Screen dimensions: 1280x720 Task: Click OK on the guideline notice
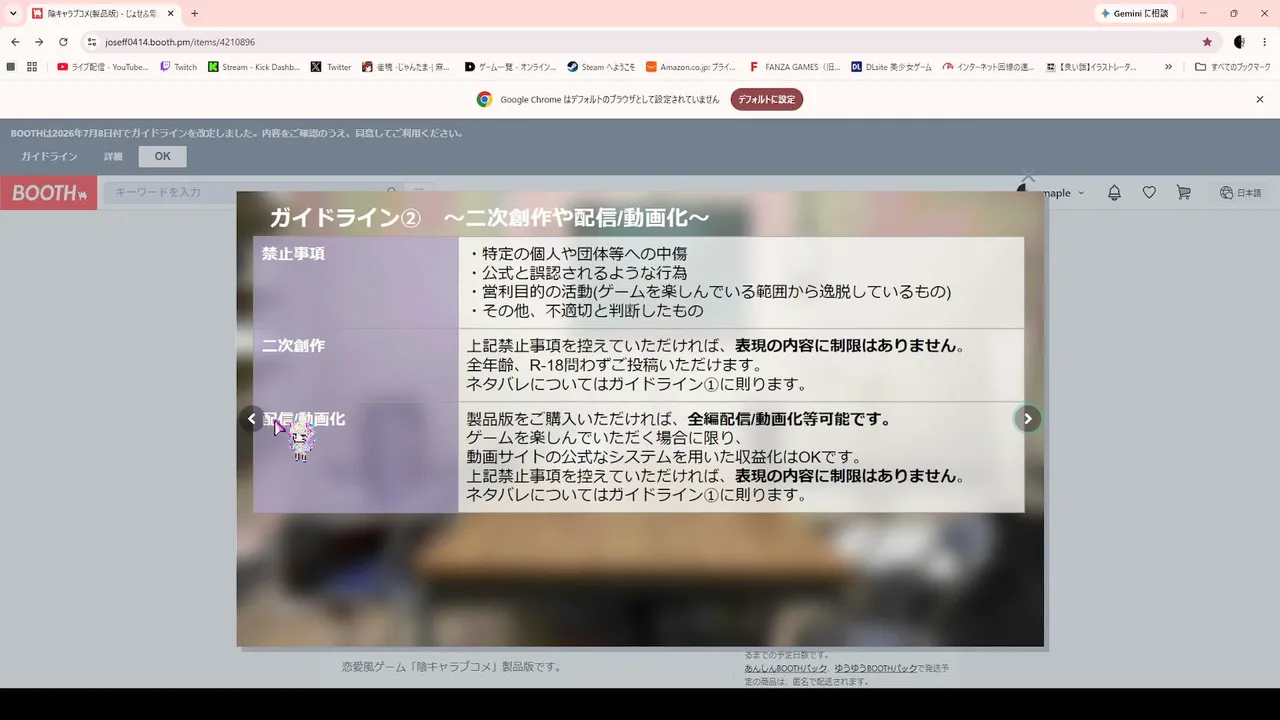[162, 157]
